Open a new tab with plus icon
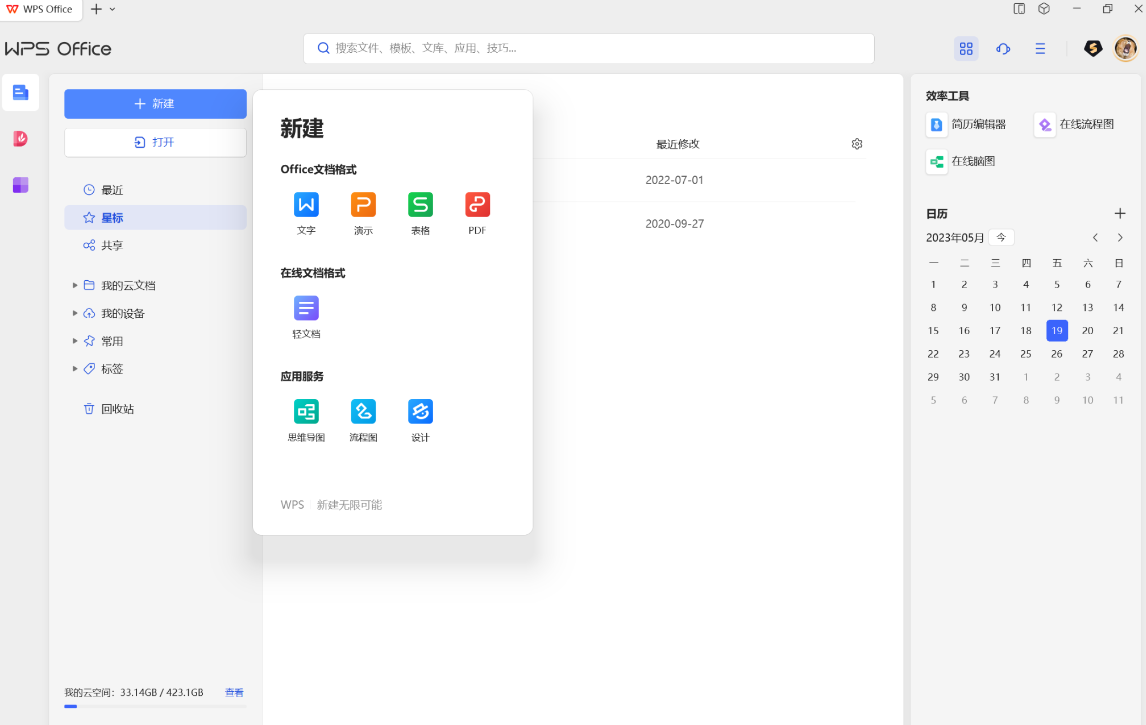The width and height of the screenshot is (1146, 725). coord(96,9)
